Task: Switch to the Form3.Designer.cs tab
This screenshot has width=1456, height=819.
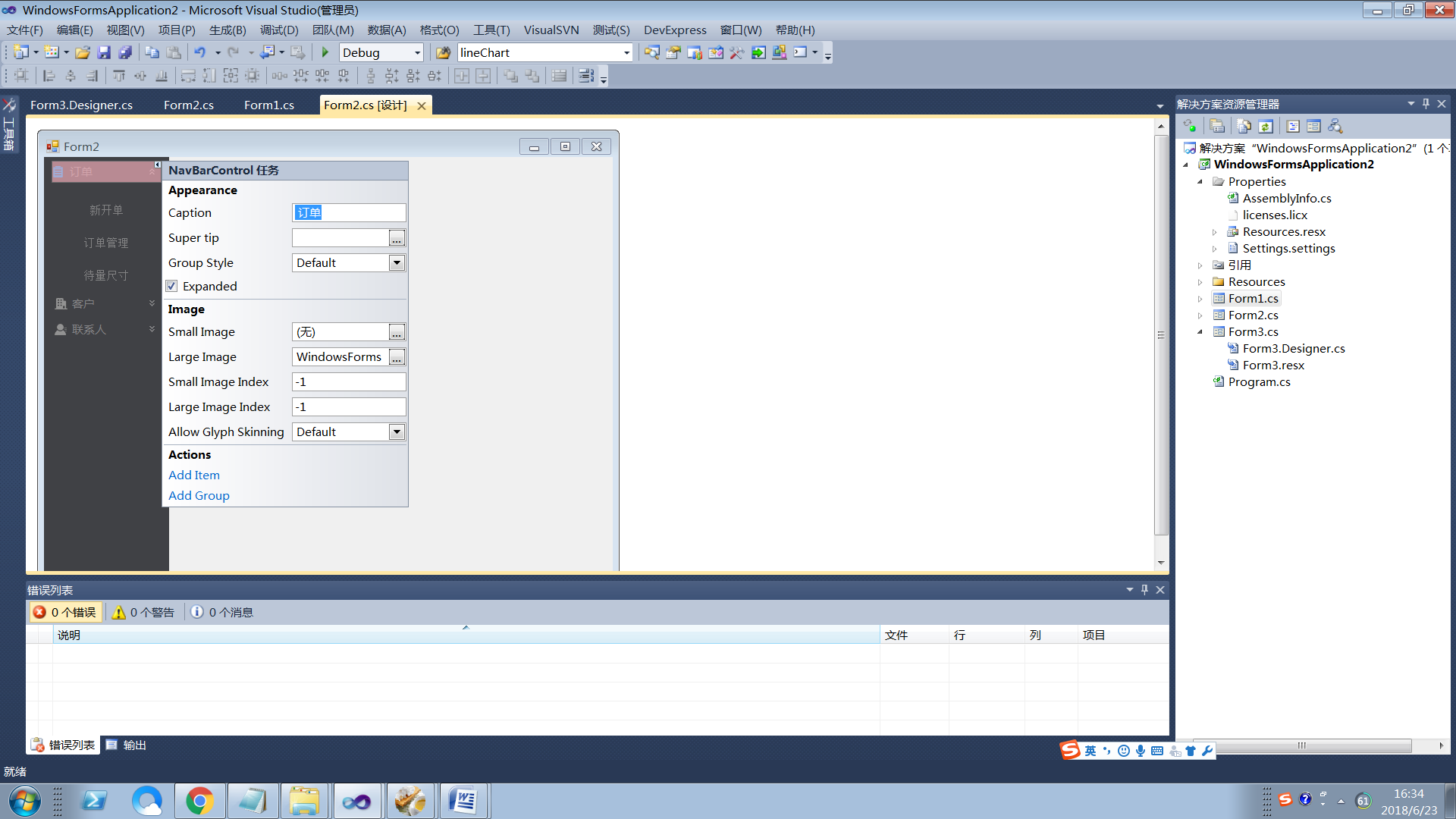Action: 81,105
